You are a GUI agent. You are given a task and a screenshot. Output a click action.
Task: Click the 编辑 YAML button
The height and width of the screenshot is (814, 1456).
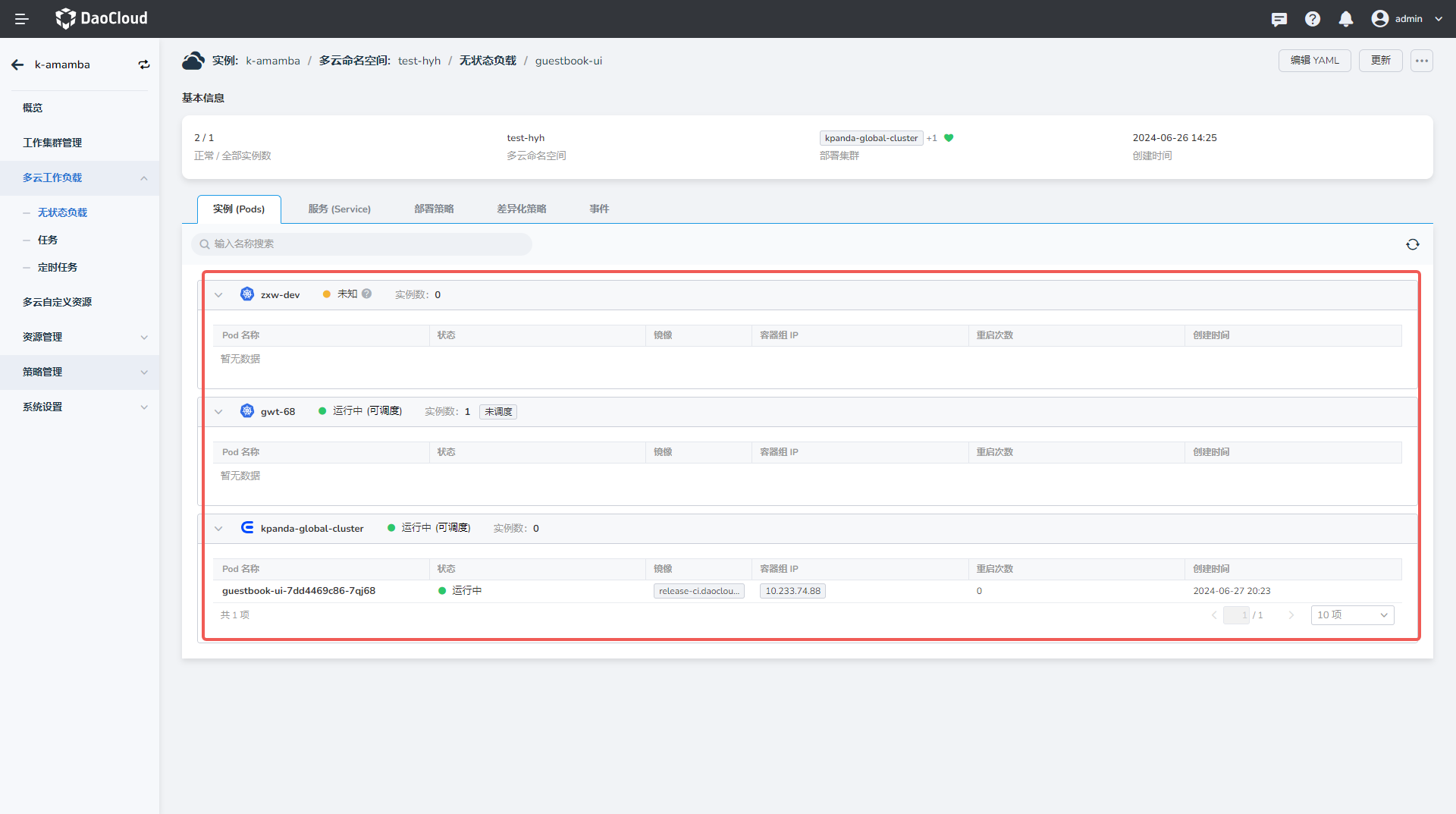[x=1314, y=61]
